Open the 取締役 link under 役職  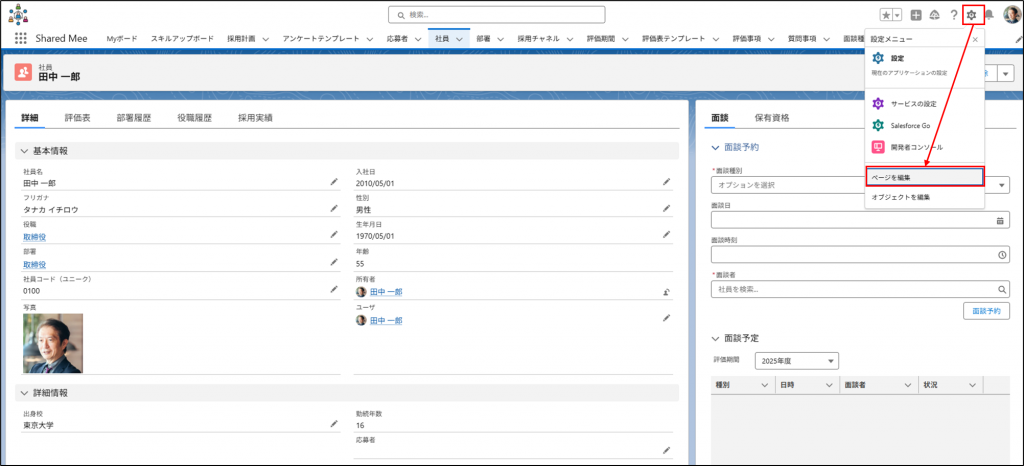click(x=35, y=237)
